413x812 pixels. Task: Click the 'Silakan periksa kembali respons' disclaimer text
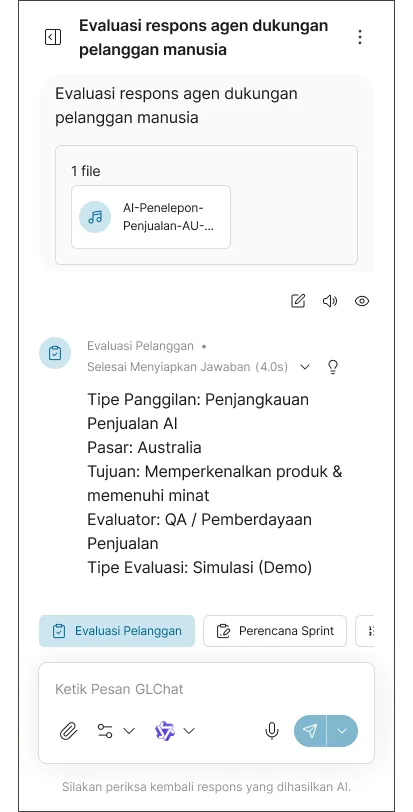click(x=206, y=787)
